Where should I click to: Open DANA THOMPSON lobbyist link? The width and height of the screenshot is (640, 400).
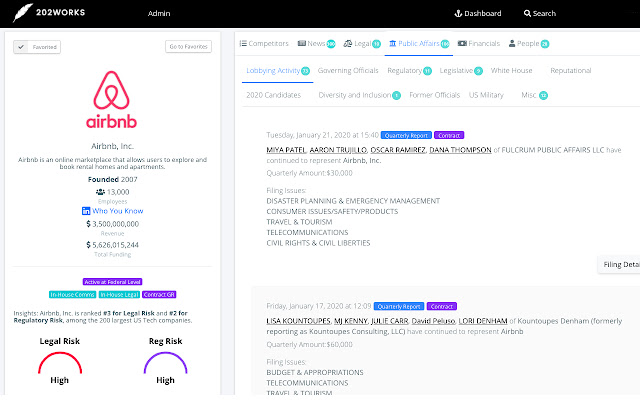pyautogui.click(x=460, y=150)
